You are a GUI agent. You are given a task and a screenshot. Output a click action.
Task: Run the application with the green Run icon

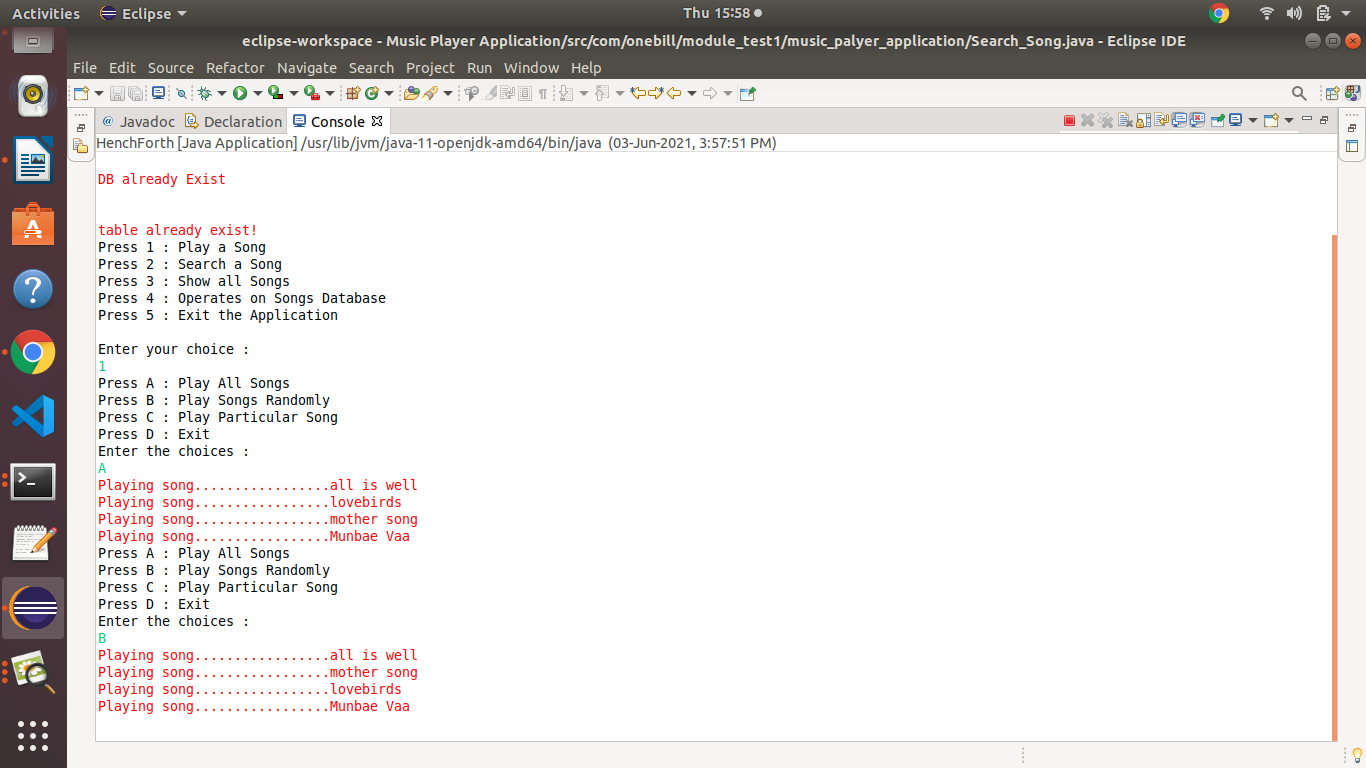(239, 92)
